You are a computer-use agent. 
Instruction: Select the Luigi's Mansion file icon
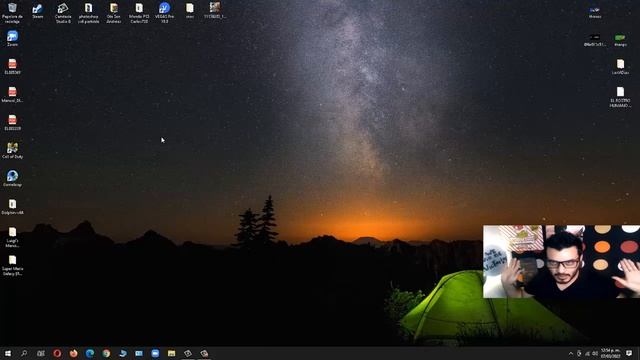tap(12, 237)
